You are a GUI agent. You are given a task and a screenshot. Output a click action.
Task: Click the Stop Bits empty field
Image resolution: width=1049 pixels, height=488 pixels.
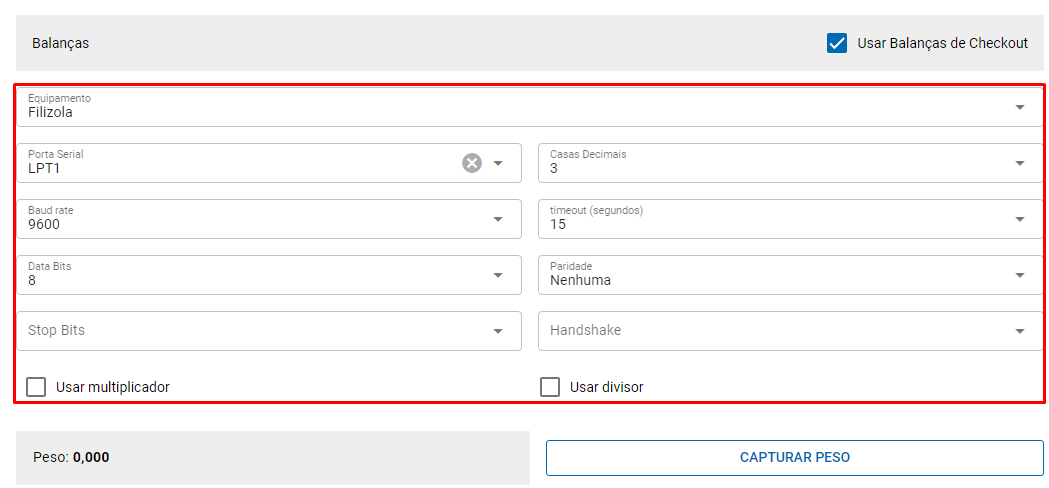250,331
